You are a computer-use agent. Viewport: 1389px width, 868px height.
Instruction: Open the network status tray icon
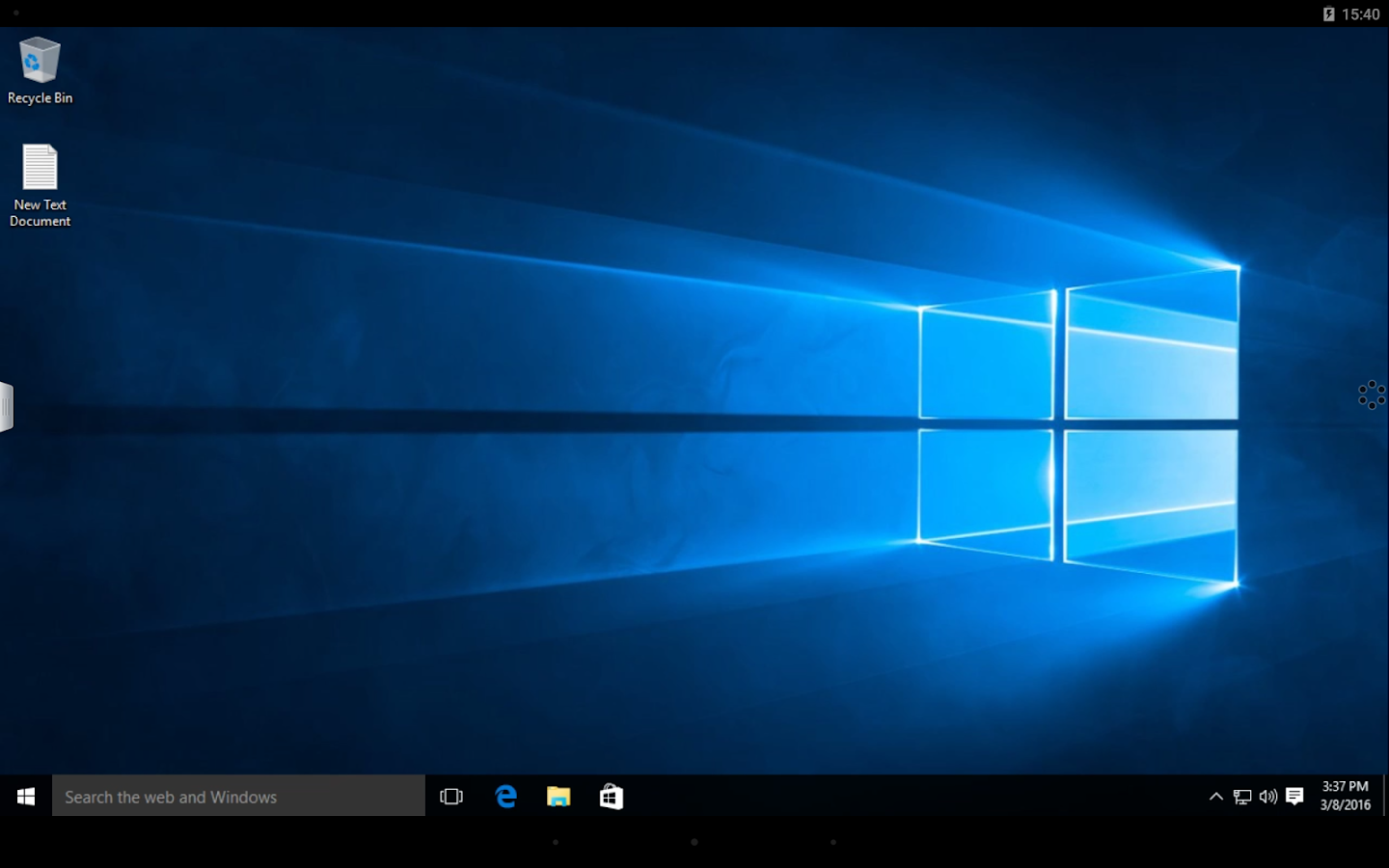(x=1242, y=797)
